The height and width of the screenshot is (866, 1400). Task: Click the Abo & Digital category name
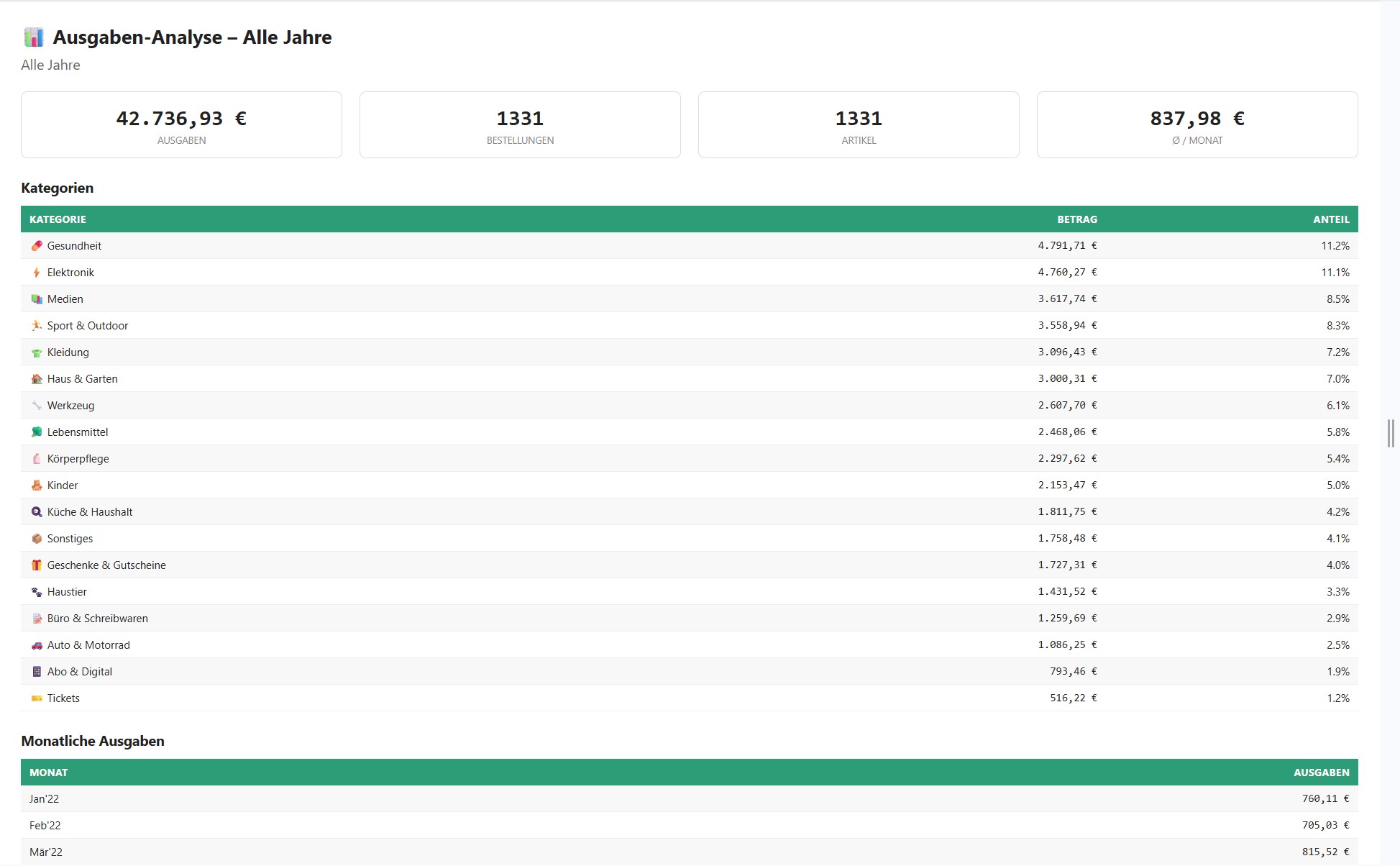80,672
